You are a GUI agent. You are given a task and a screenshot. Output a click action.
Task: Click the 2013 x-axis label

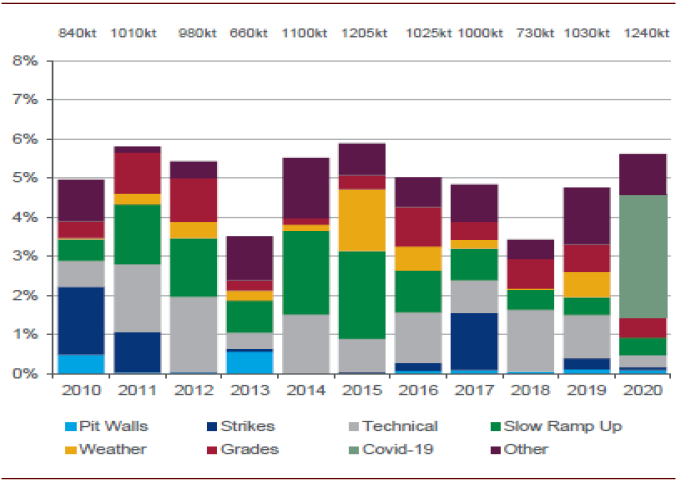click(x=250, y=390)
